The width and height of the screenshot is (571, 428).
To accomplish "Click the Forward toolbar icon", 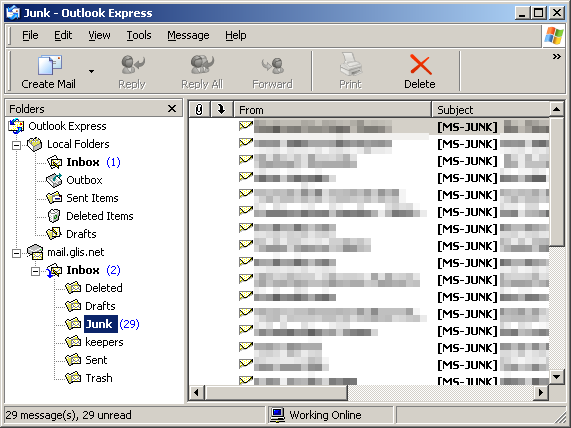I will click(272, 65).
